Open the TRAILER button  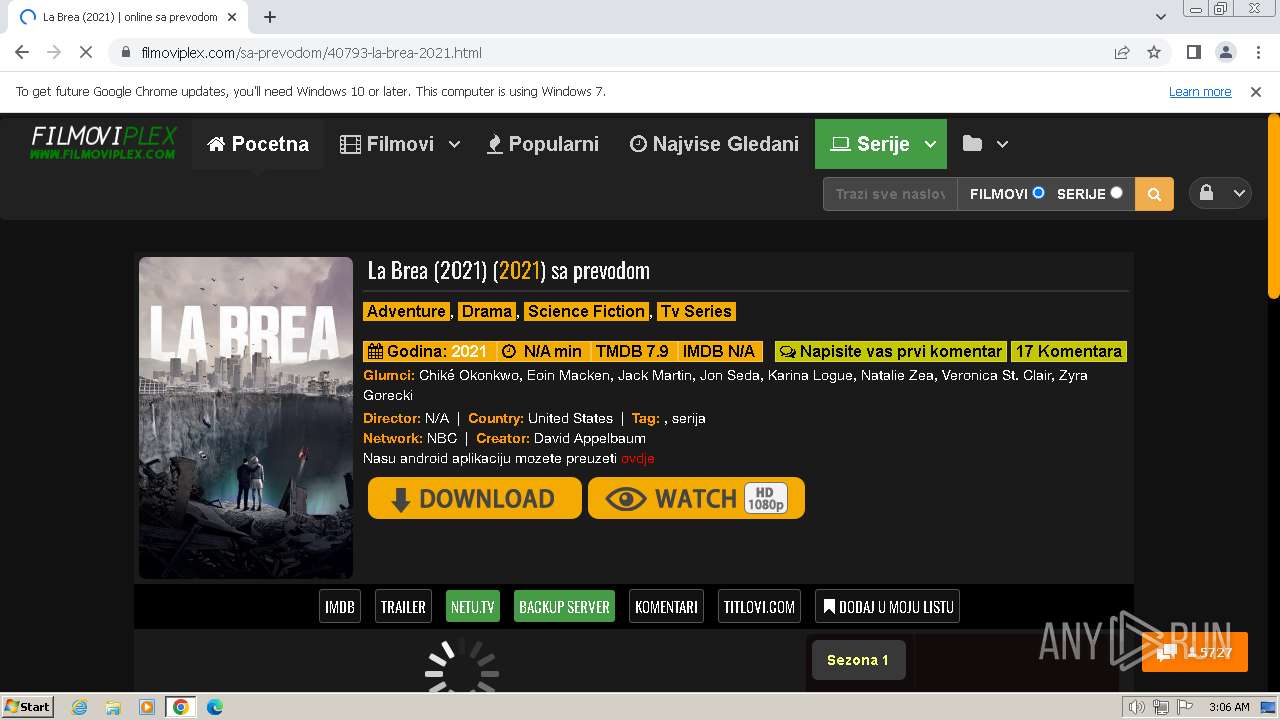[403, 606]
